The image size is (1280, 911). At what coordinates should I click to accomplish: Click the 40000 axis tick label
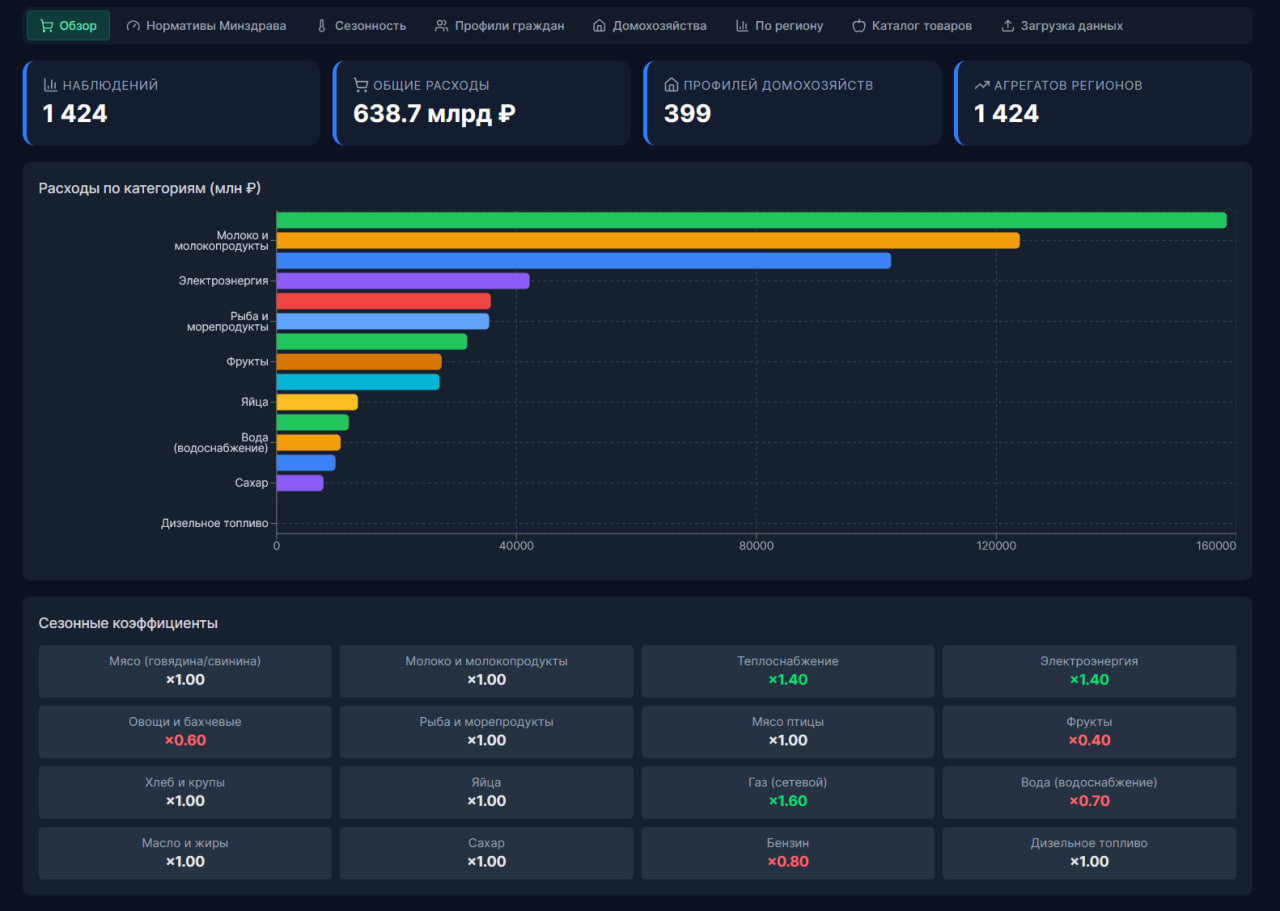[x=516, y=546]
